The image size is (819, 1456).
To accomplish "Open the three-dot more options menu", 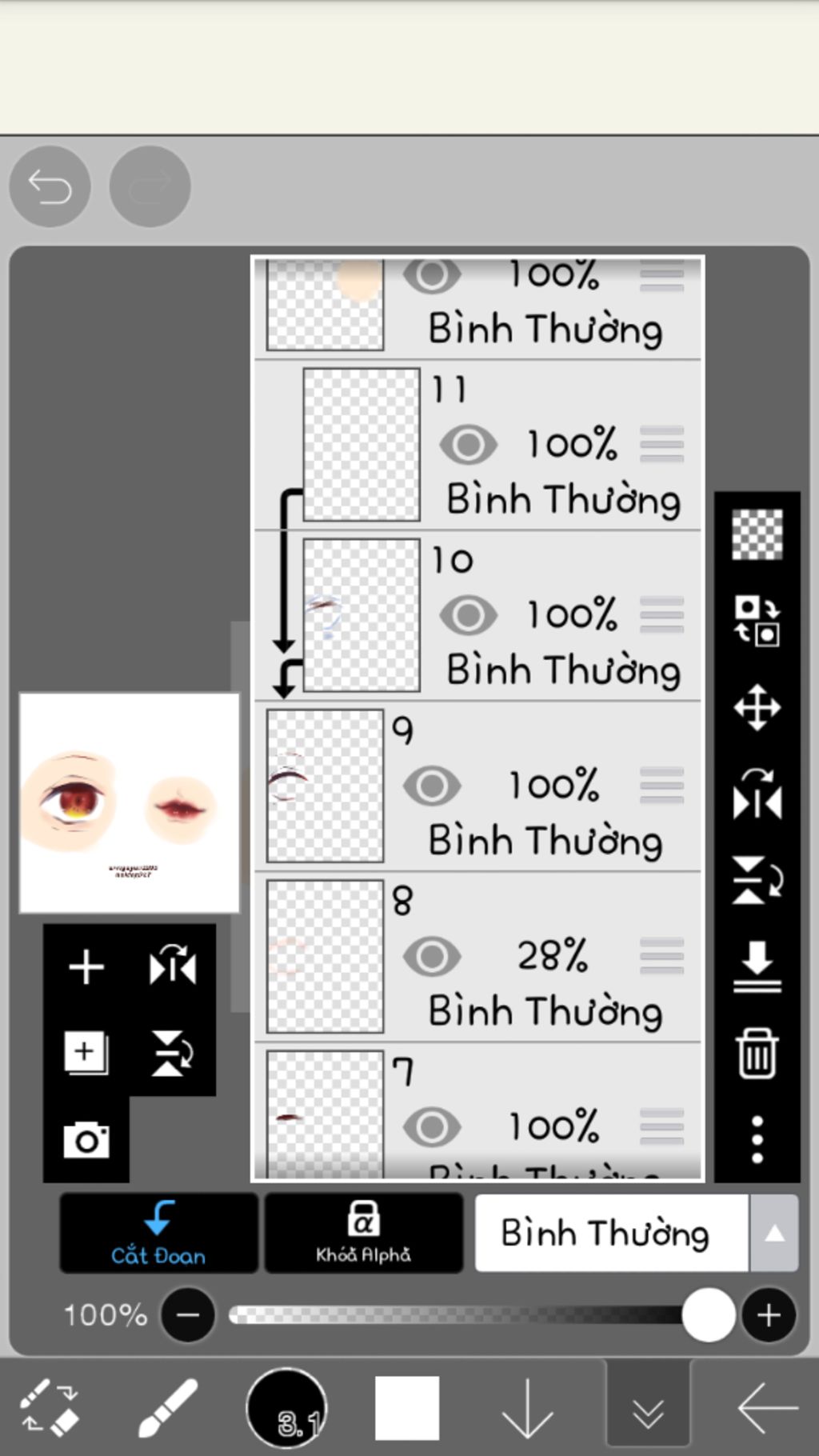I will [757, 1140].
